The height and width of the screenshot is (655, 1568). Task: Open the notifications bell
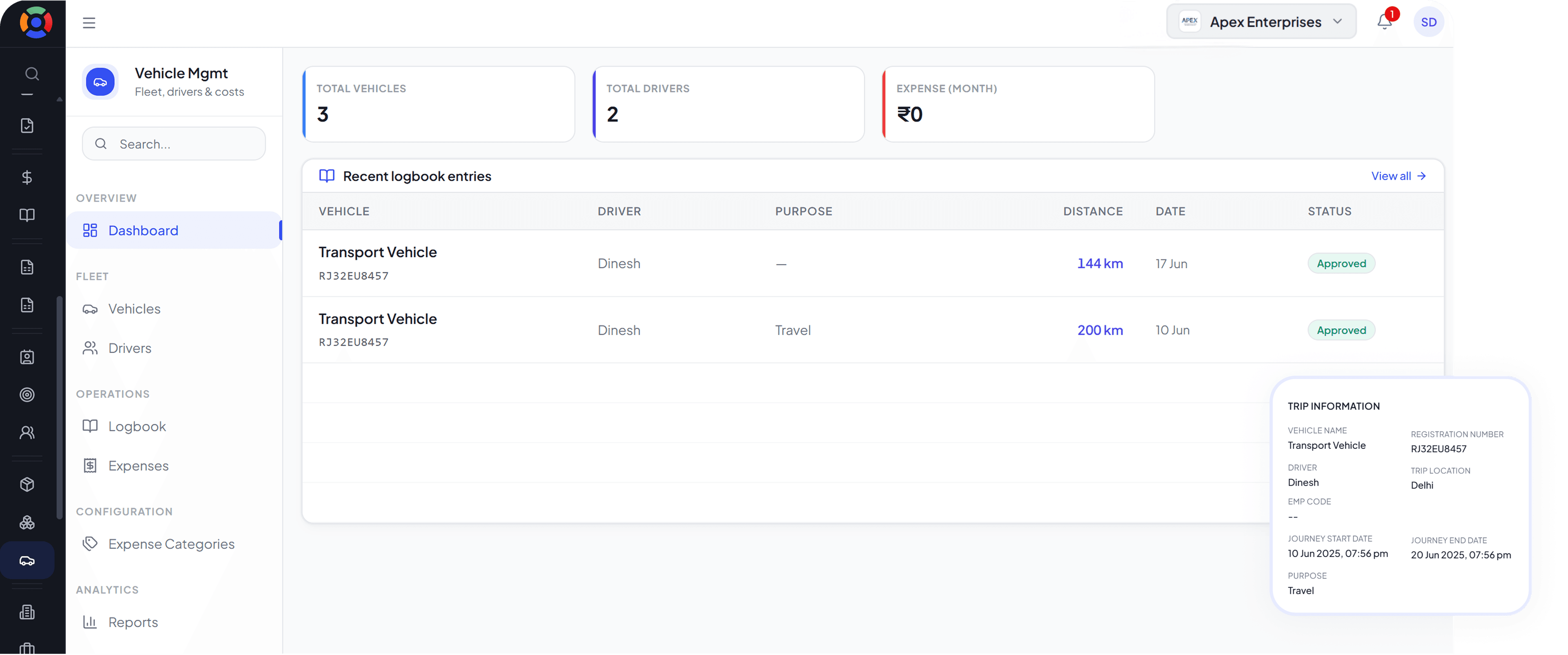click(1384, 22)
